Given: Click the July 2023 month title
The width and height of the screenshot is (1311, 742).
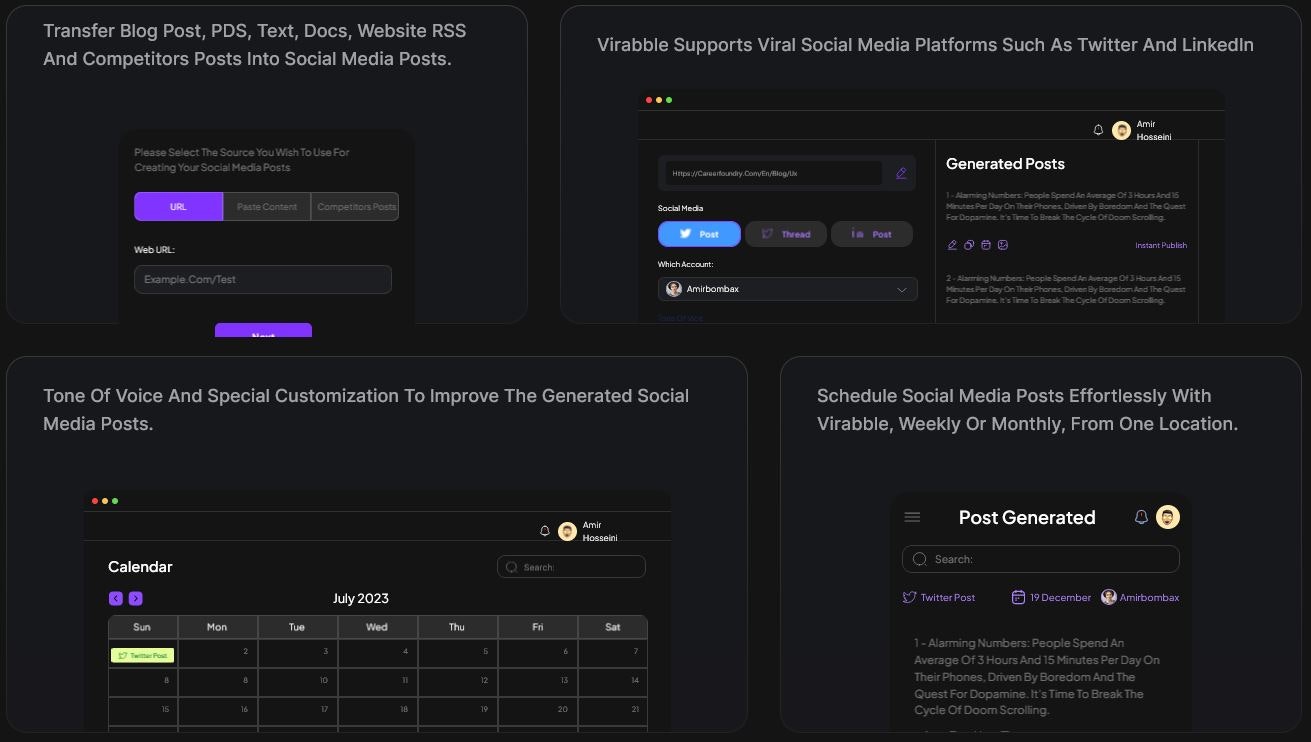Looking at the screenshot, I should tap(361, 598).
